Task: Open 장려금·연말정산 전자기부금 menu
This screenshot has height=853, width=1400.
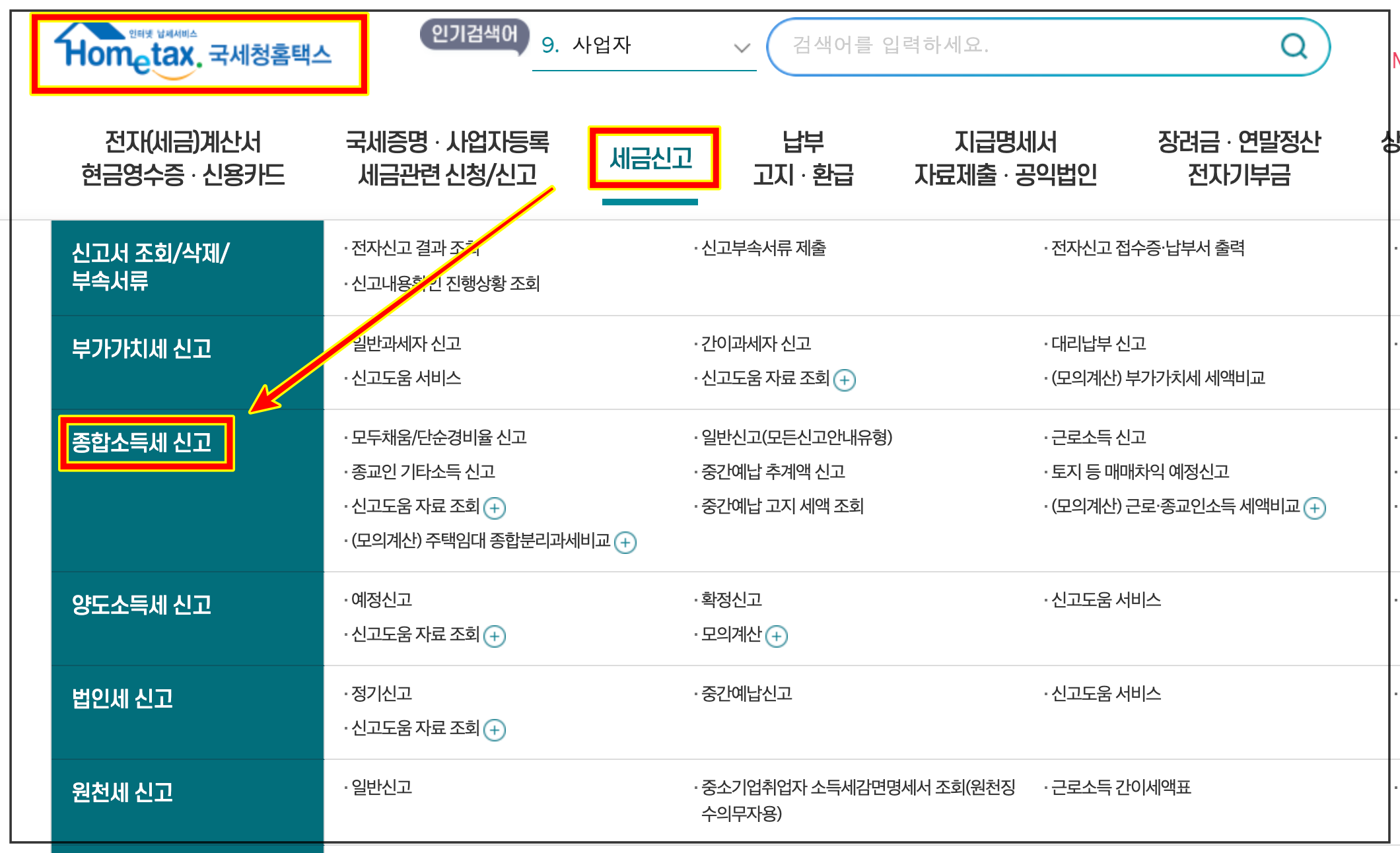Action: pos(1238,158)
